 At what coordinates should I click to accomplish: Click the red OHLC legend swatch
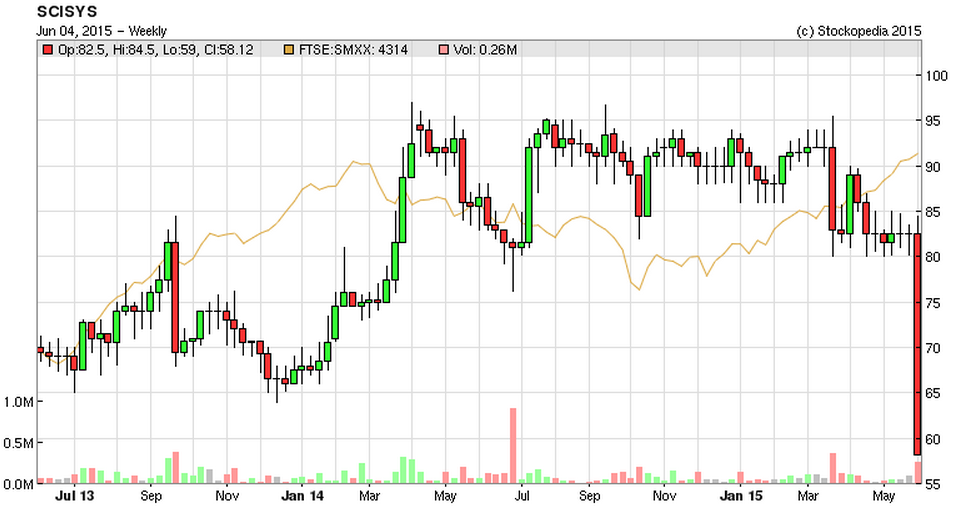point(48,50)
